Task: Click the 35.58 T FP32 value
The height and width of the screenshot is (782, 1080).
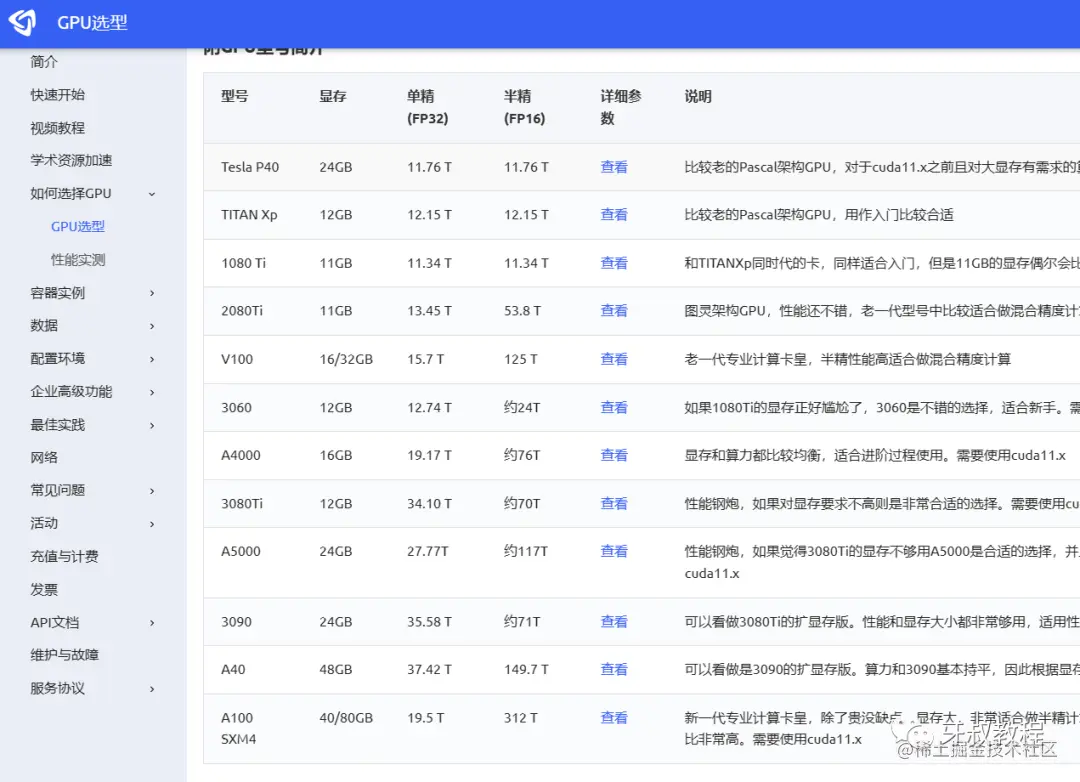Action: click(429, 621)
